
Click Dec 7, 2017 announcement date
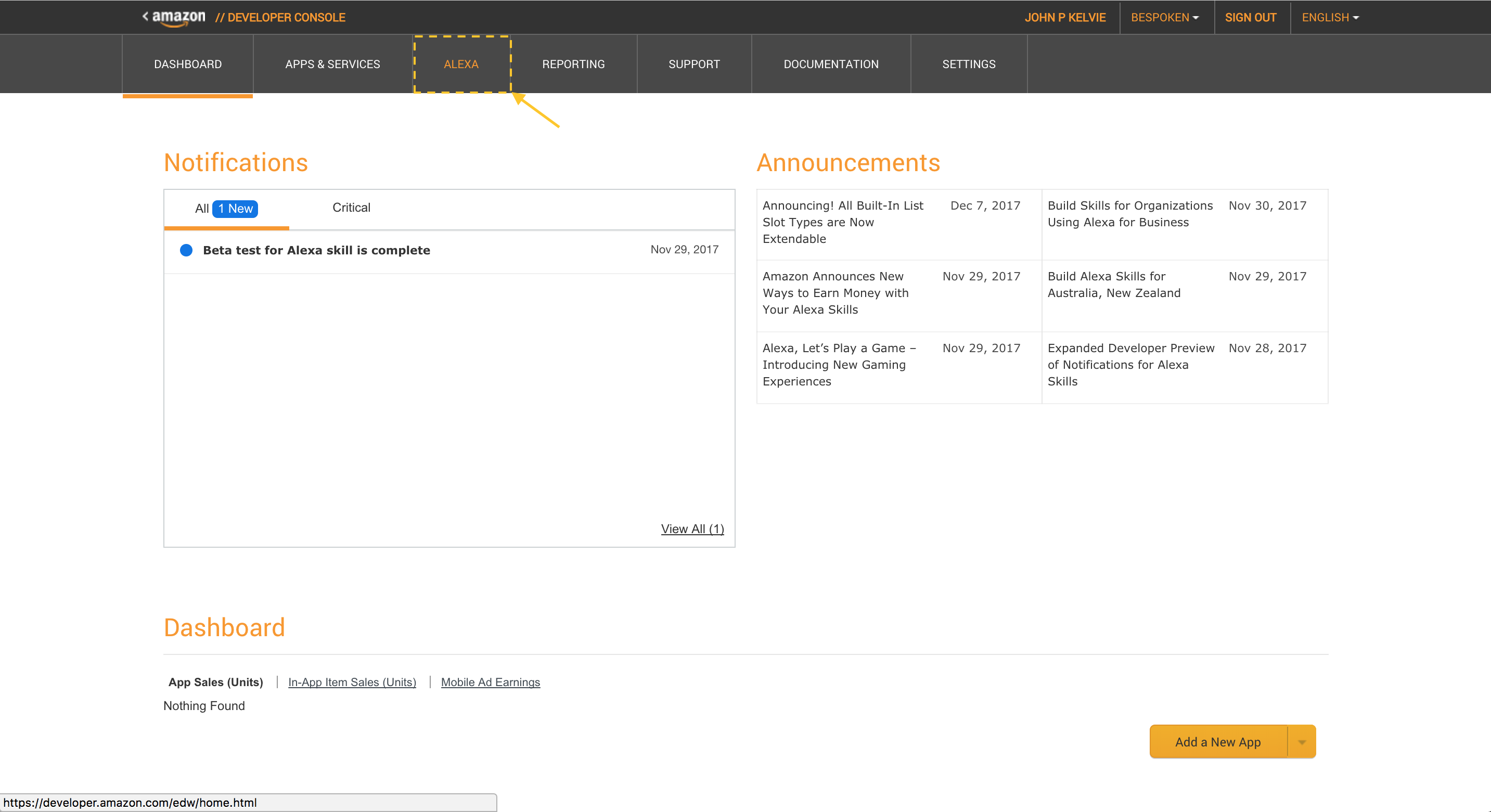(x=985, y=206)
